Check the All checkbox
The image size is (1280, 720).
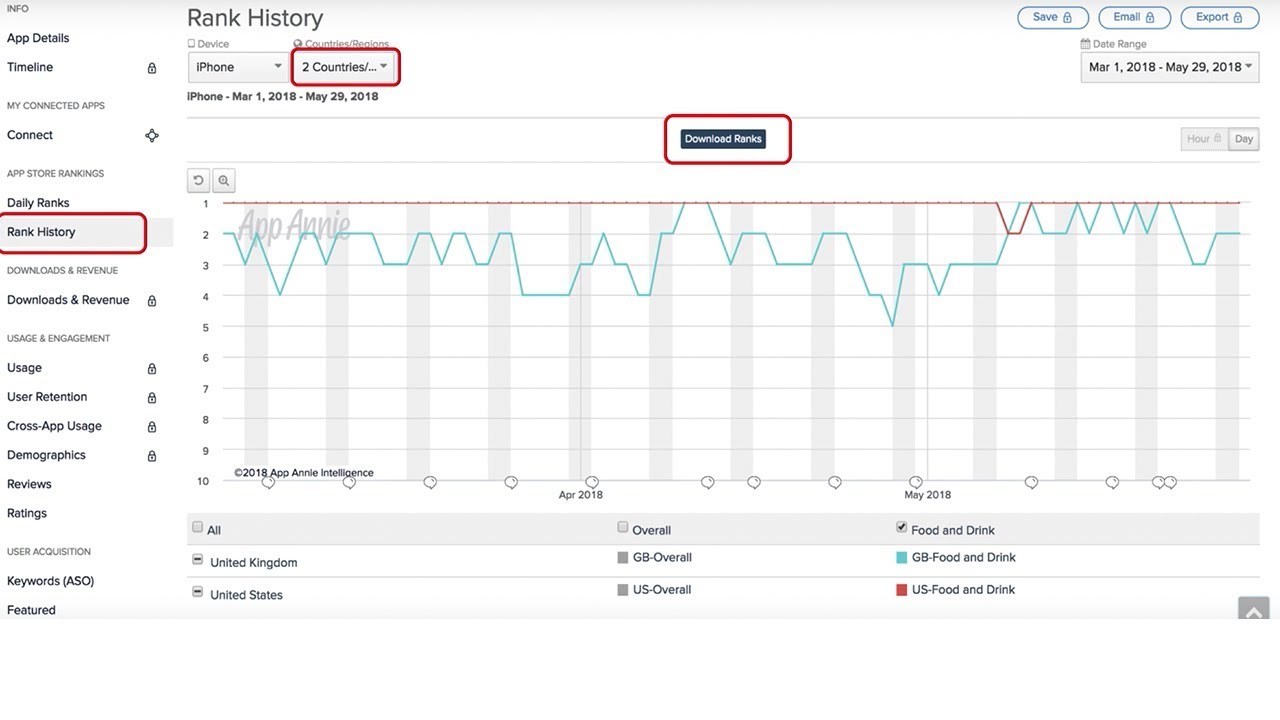click(x=198, y=527)
